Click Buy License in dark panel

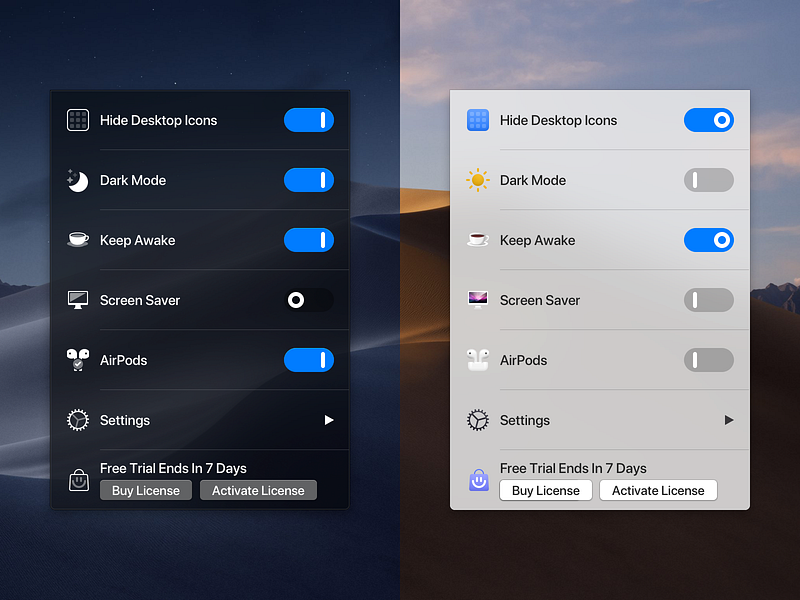pos(146,490)
